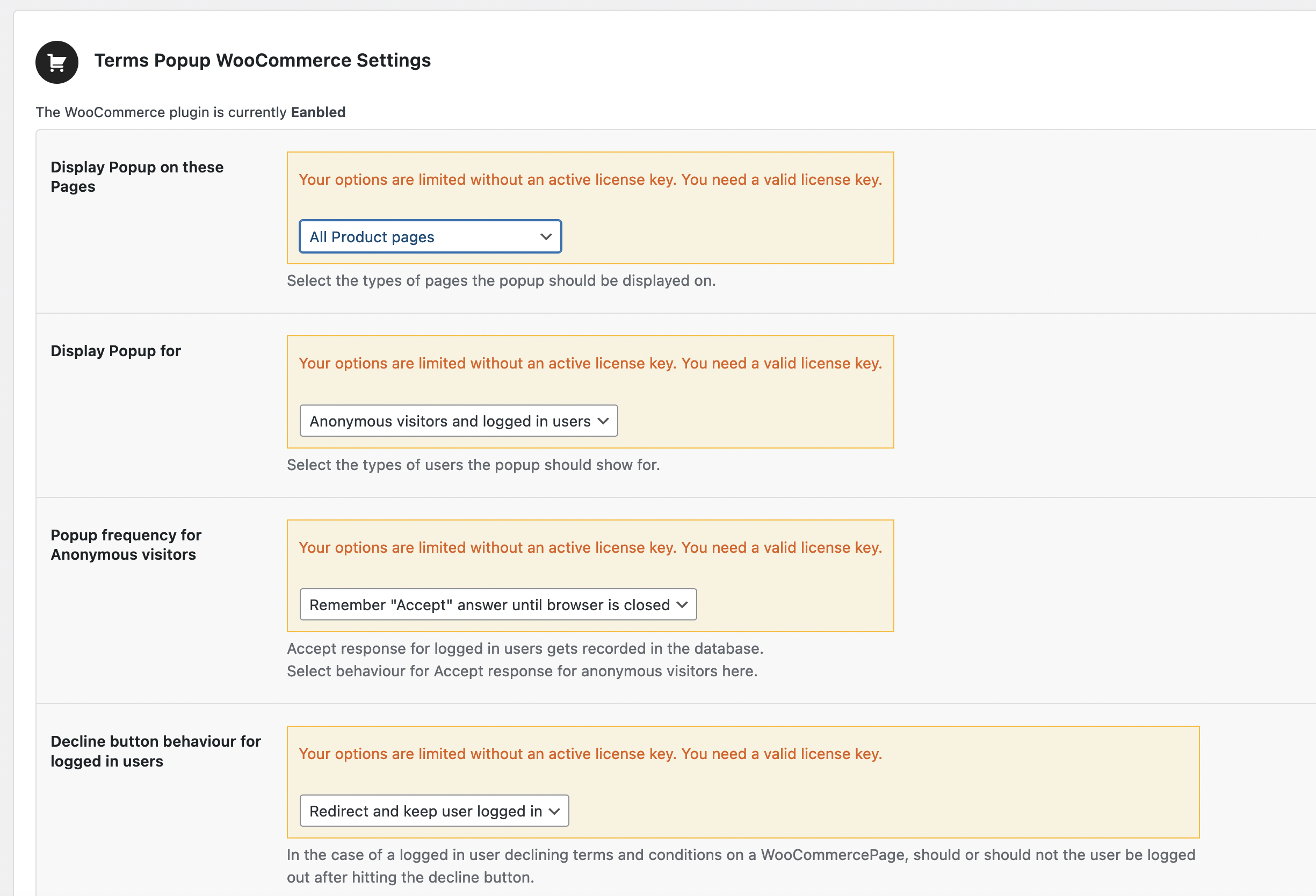The image size is (1316, 896).
Task: Click 'The WooCommerce plugin is currently Eanbled' text
Action: tap(191, 112)
